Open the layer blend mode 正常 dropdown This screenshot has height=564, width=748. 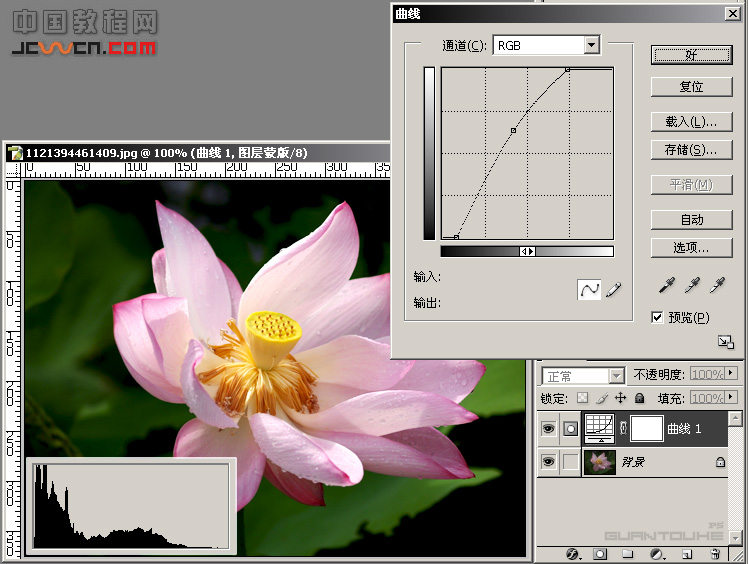pos(616,376)
